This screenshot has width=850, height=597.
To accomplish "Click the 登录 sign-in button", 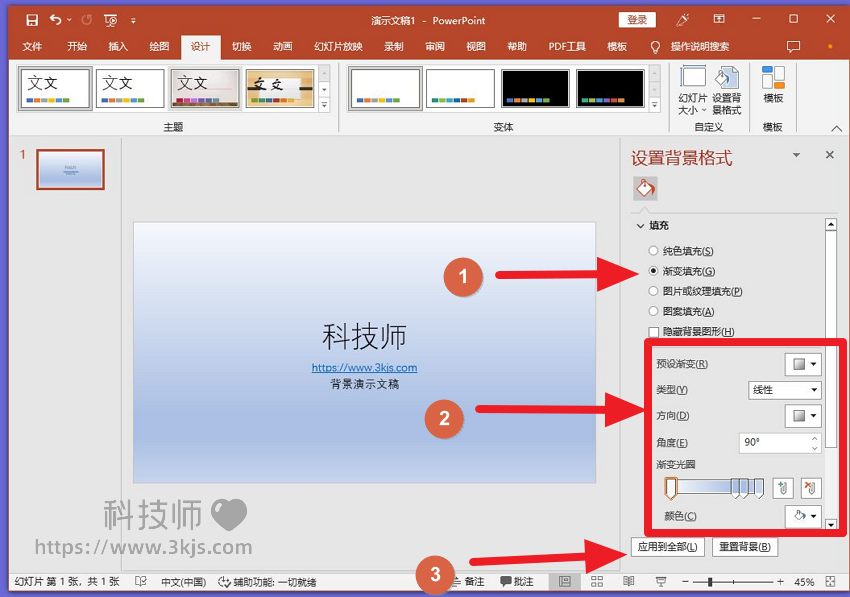I will tap(637, 20).
